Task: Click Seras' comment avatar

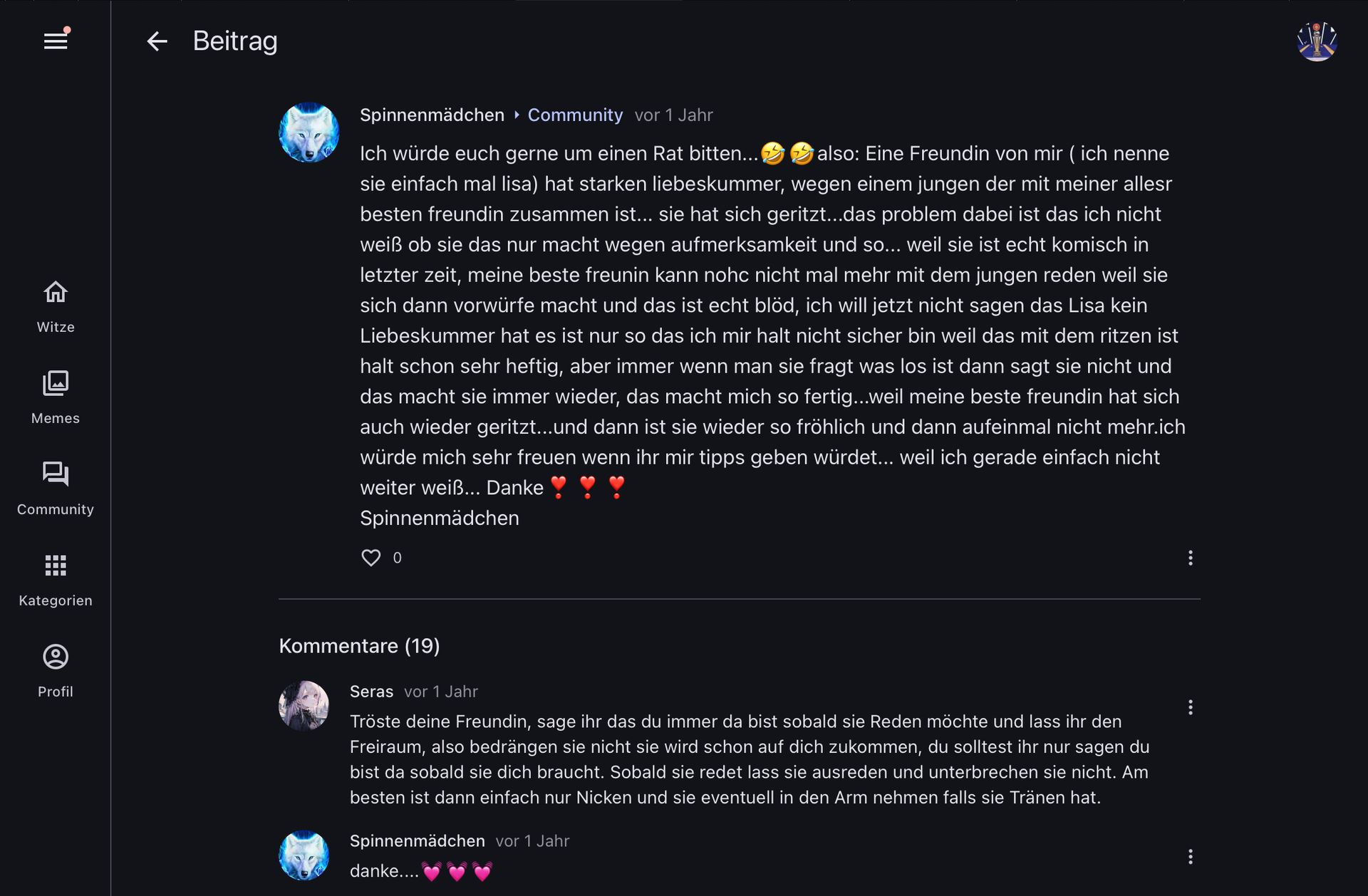Action: [304, 706]
